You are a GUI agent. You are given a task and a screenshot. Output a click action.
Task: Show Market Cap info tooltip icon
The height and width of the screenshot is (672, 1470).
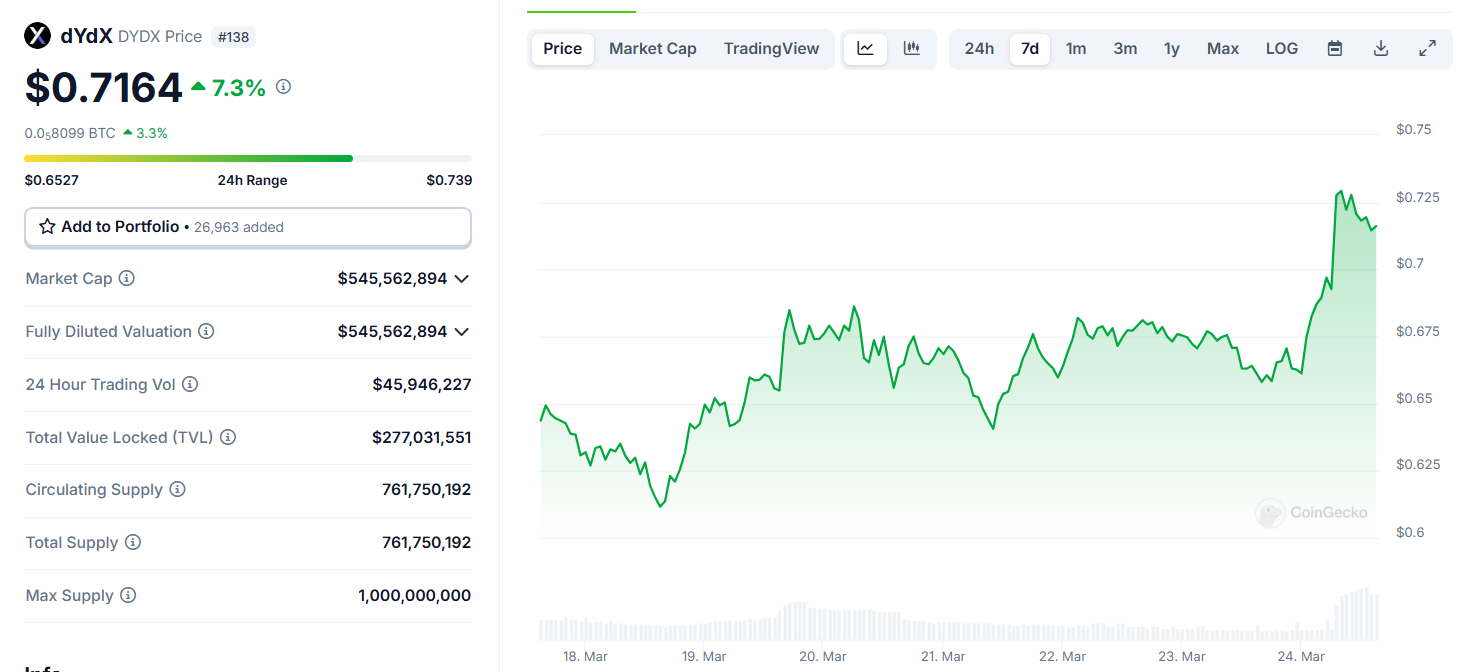point(127,278)
